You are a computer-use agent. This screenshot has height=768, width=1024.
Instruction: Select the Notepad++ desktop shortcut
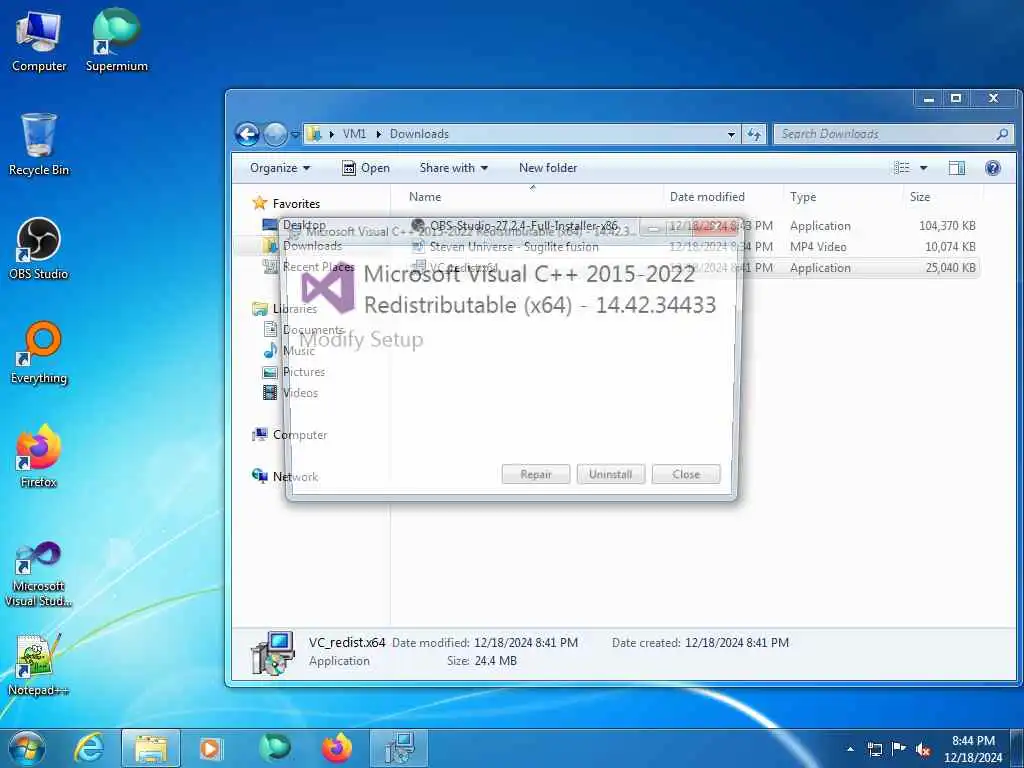coord(39,665)
